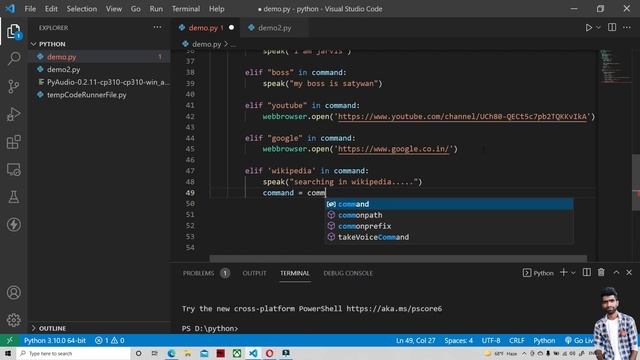Click the editor horizontal scrollbar
The width and height of the screenshot is (640, 360).
point(398,259)
